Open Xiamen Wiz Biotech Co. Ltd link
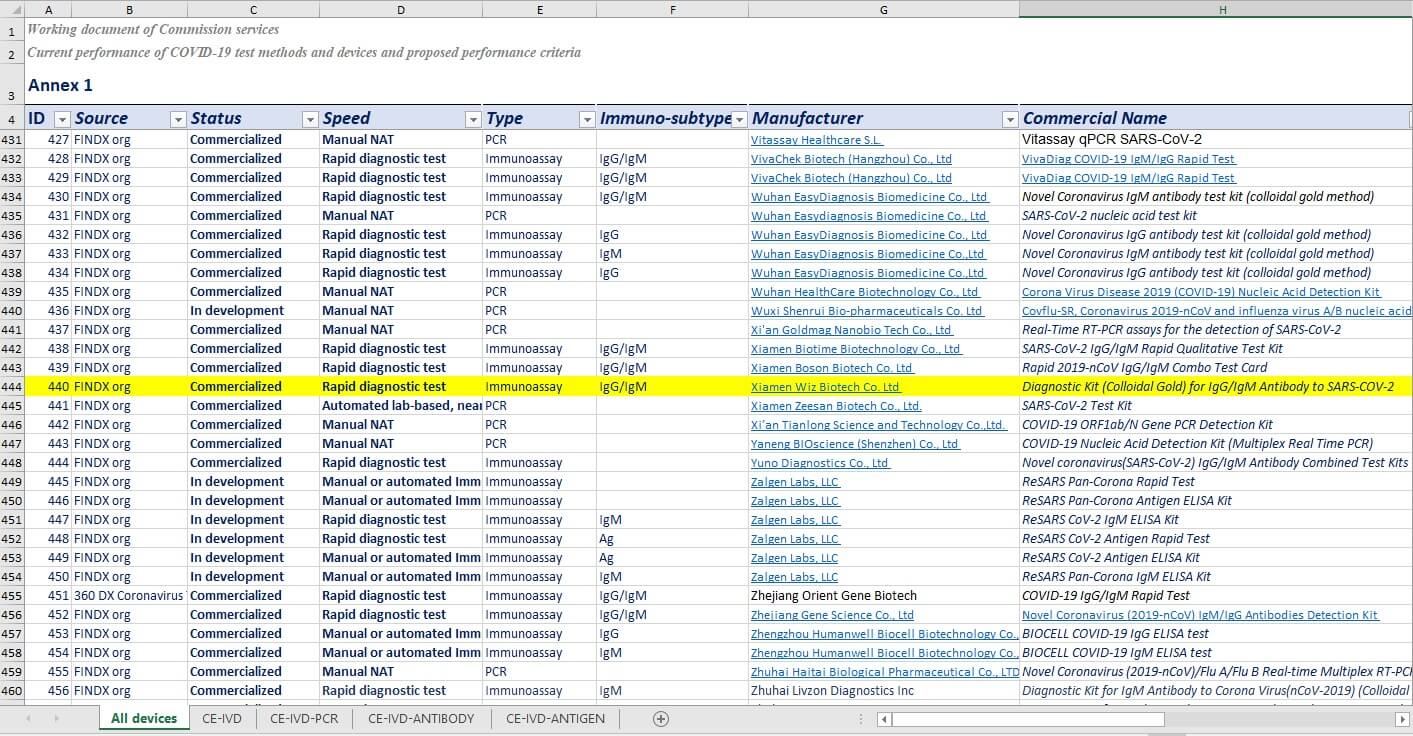1413x736 pixels. (825, 387)
